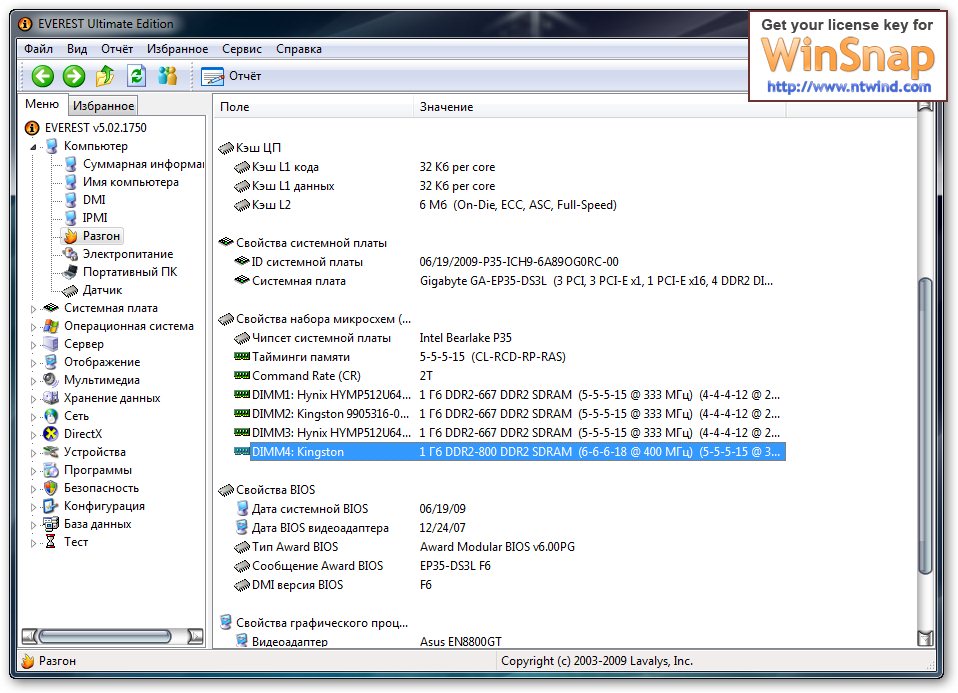Click the Портативный ПК laptop icon
958x693 pixels.
pos(71,272)
